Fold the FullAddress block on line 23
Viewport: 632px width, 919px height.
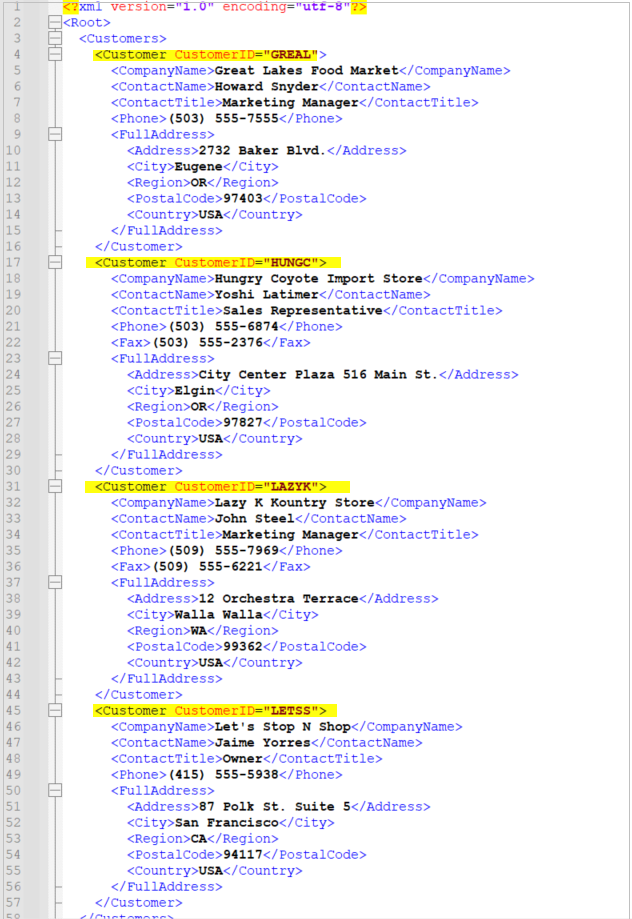pos(54,358)
